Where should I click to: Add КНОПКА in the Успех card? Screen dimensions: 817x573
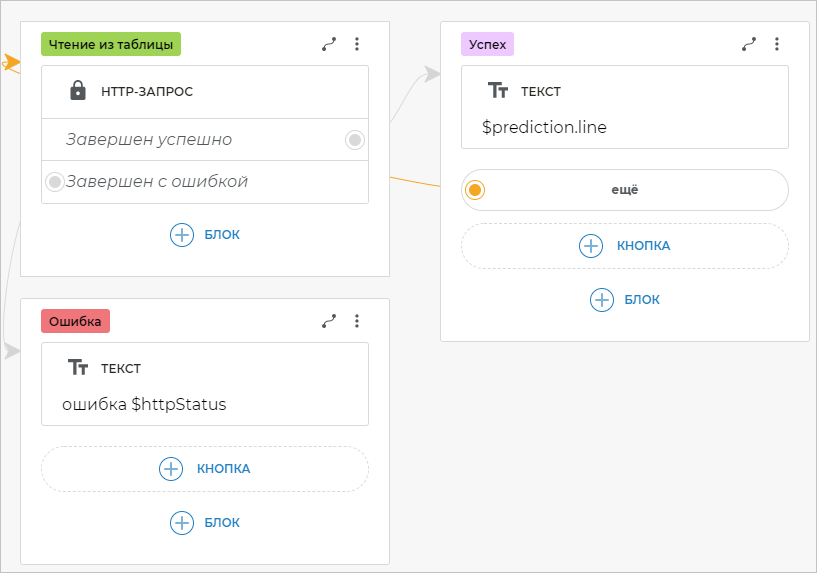tap(625, 246)
